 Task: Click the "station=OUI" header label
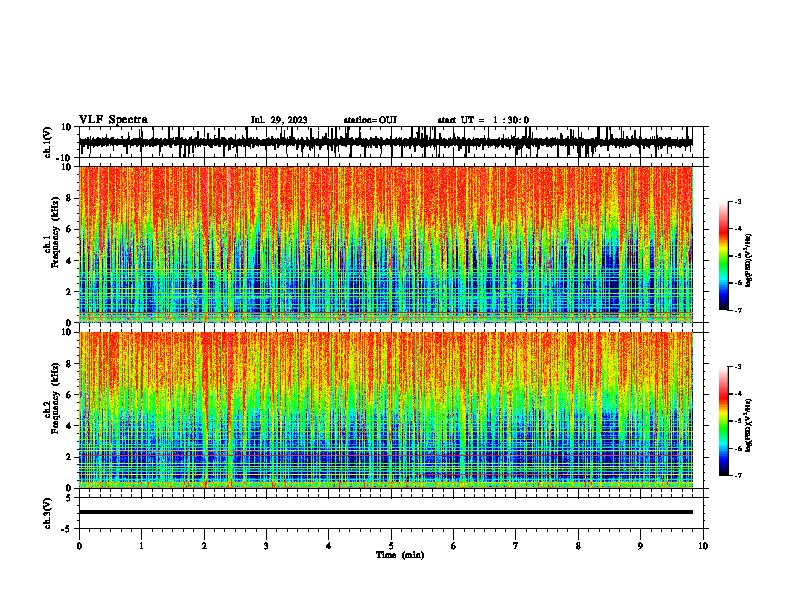click(x=370, y=120)
